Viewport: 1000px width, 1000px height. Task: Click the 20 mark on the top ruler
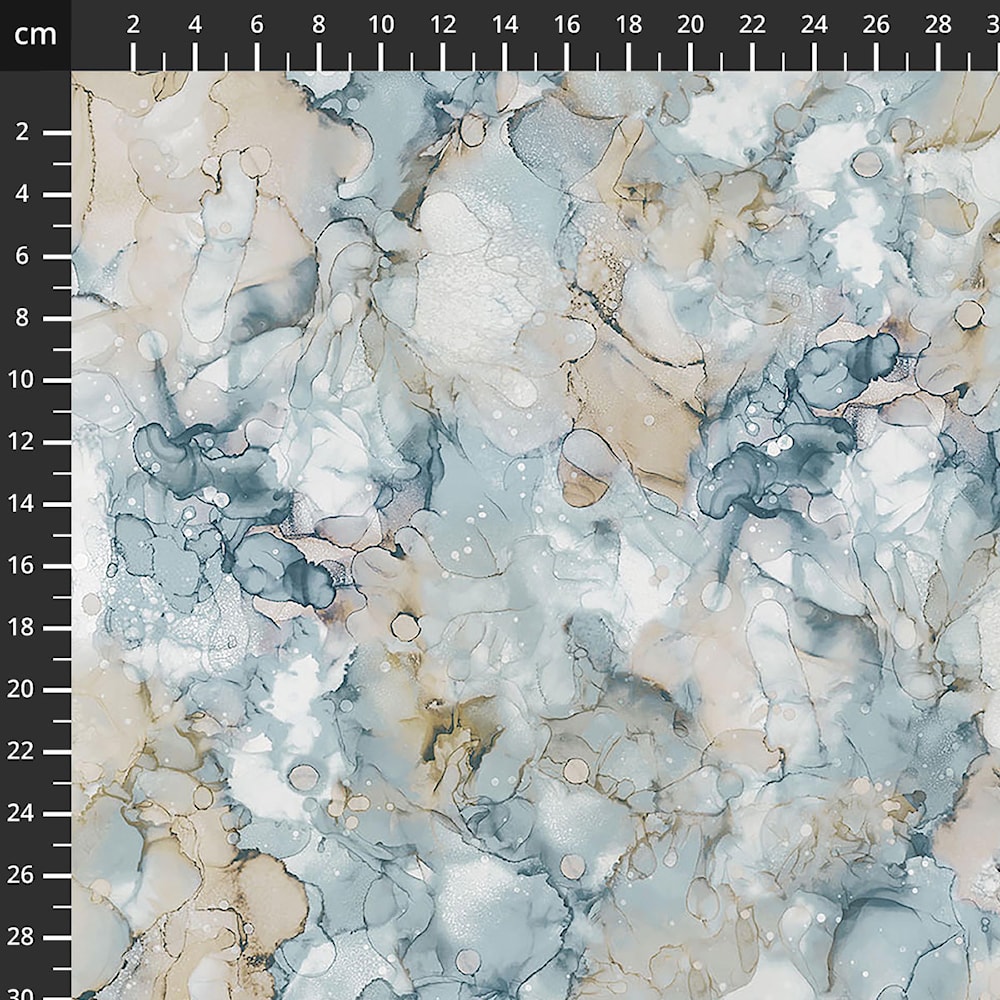(691, 25)
